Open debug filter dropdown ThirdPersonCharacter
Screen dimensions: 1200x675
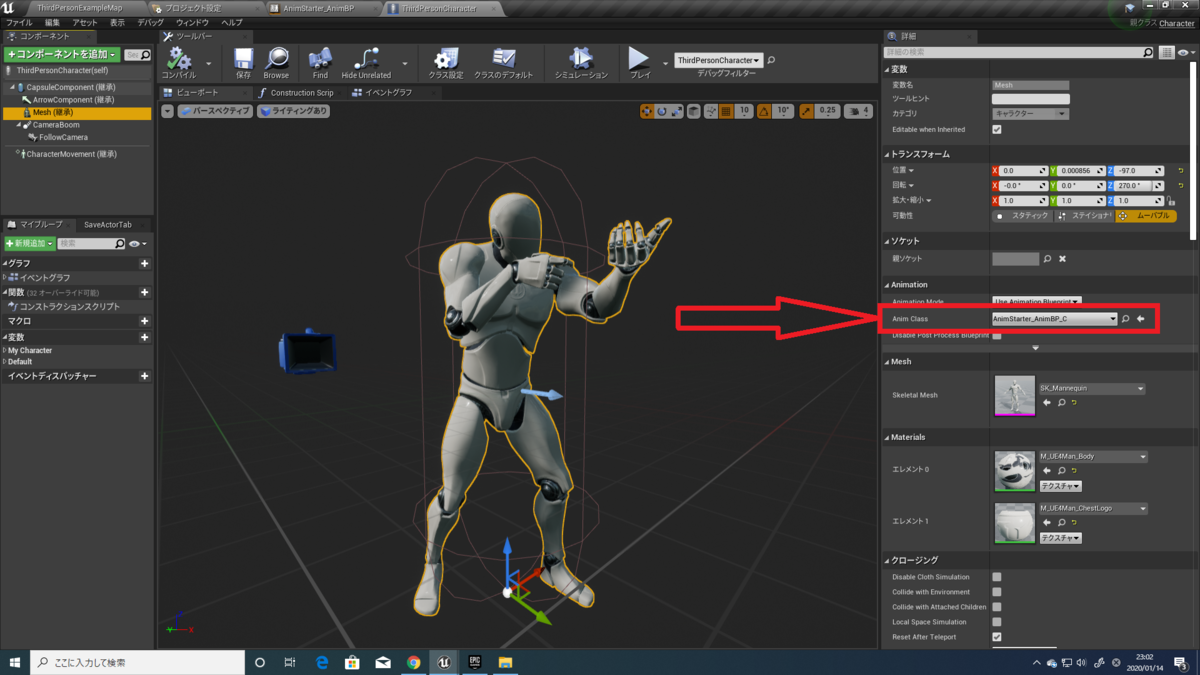pos(718,60)
